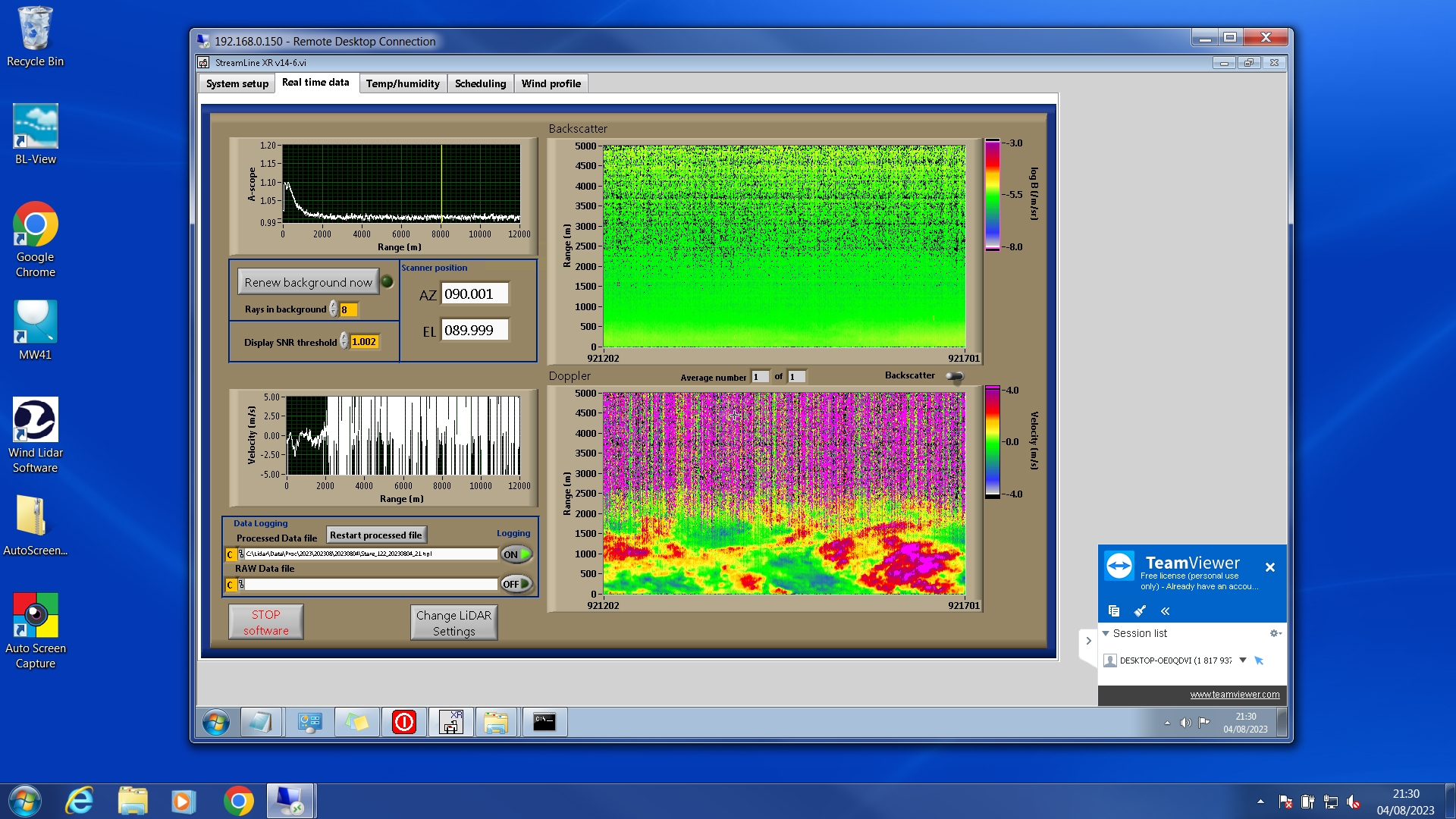Toggle processed data logging ON switch

[516, 554]
